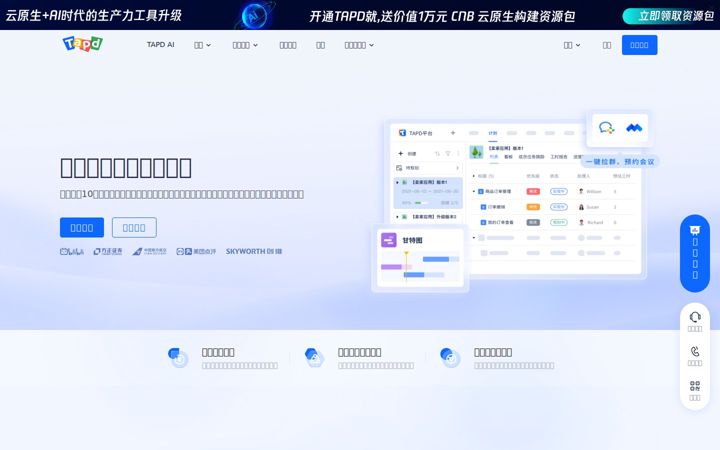Click the Tapd logo in the header
The width and height of the screenshot is (720, 450).
83,44
